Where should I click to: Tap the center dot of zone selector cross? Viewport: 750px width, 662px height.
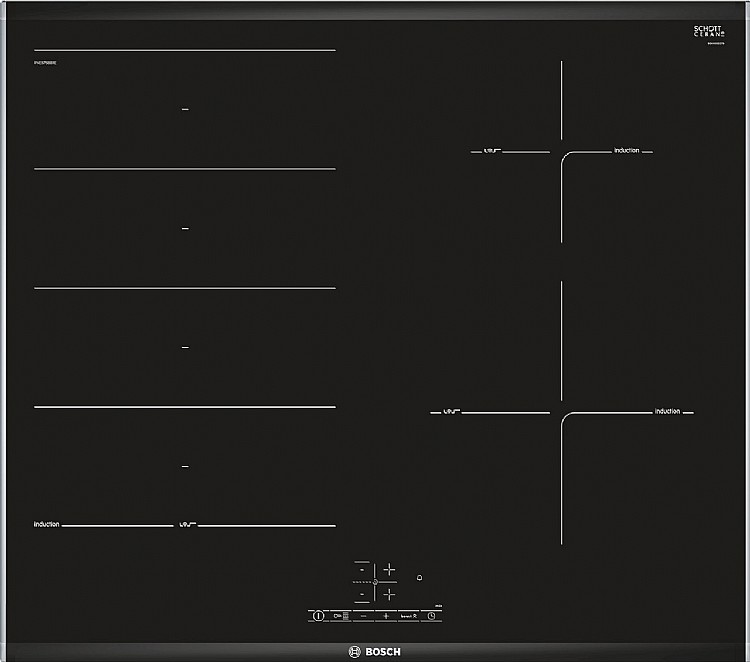tap(375, 582)
